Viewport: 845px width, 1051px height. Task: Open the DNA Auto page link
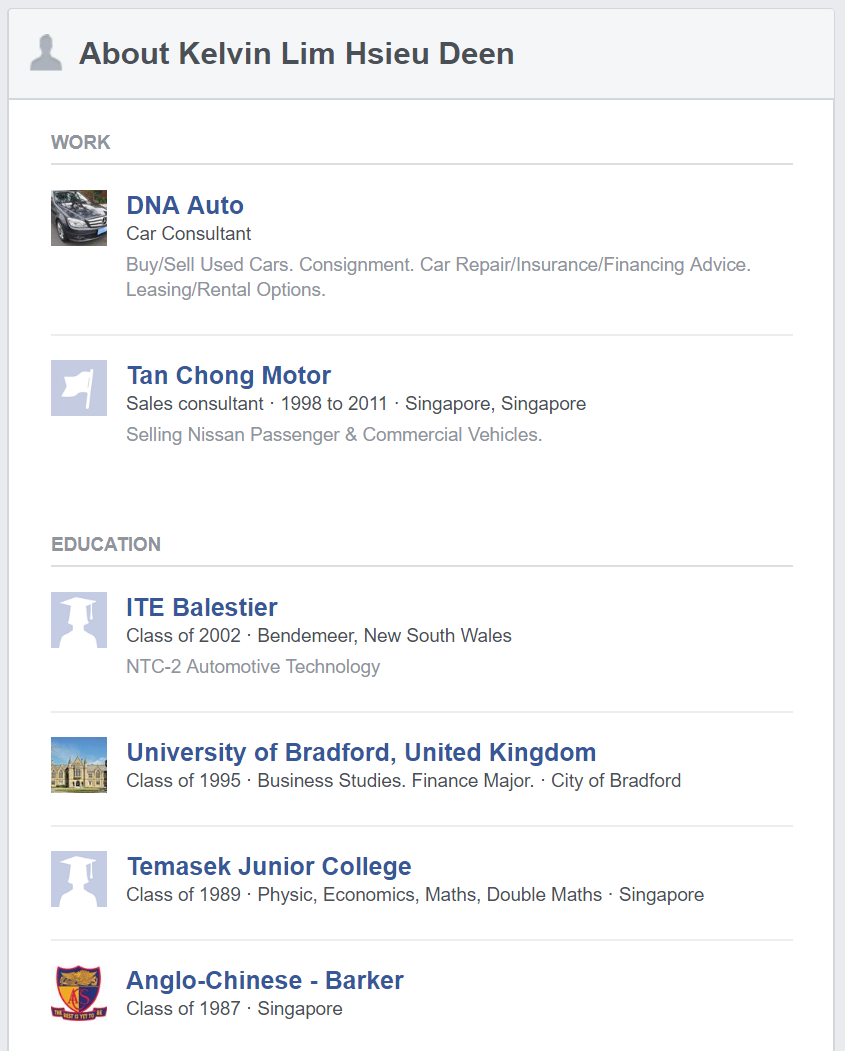pos(185,205)
